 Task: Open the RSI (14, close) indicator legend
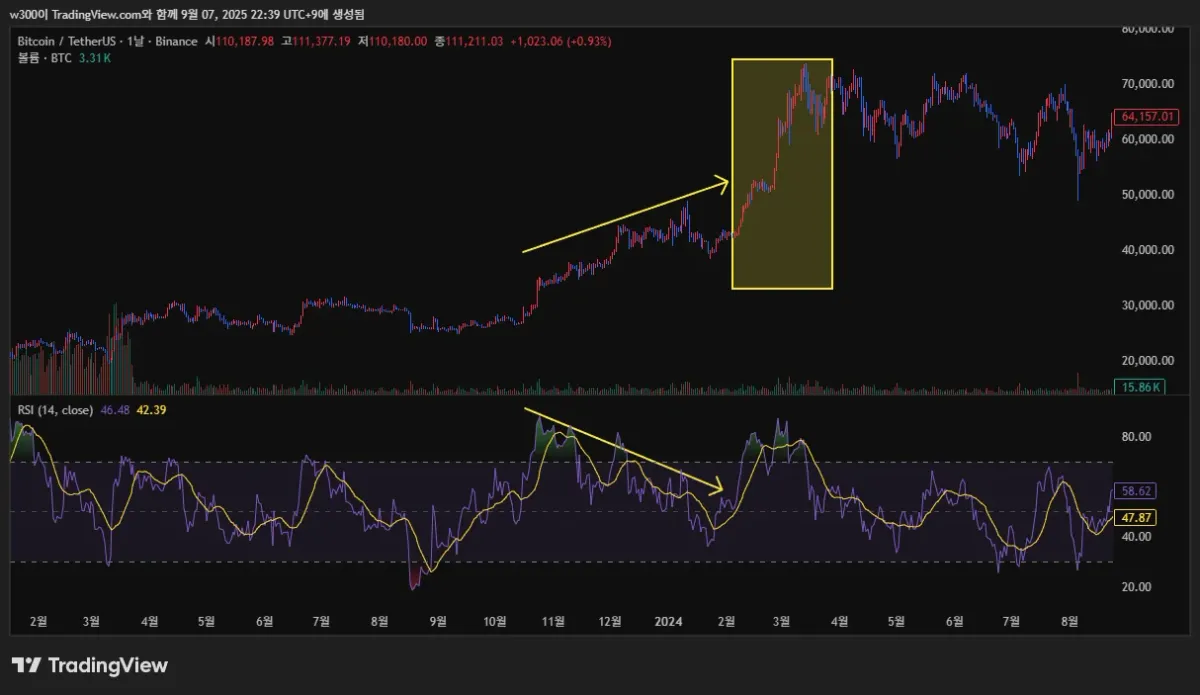point(56,410)
